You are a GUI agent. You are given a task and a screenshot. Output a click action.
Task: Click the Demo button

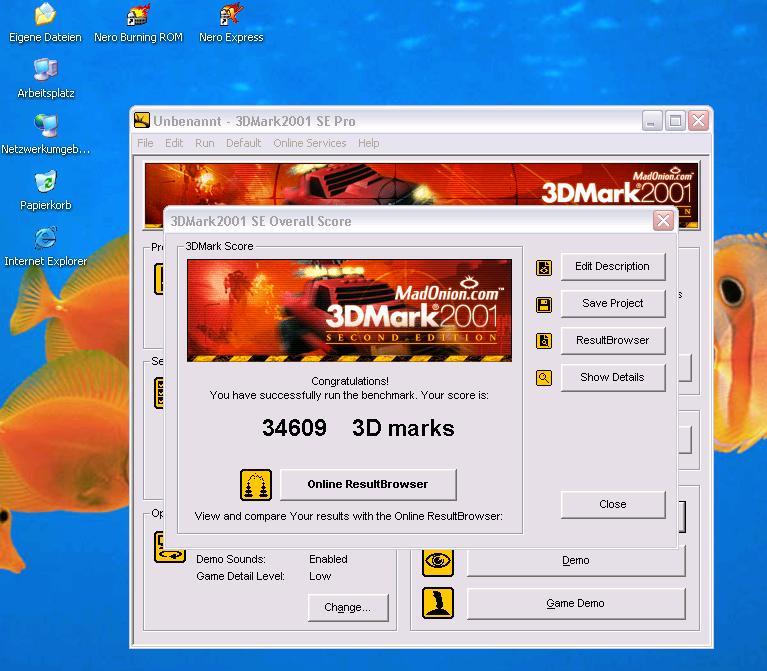[576, 560]
